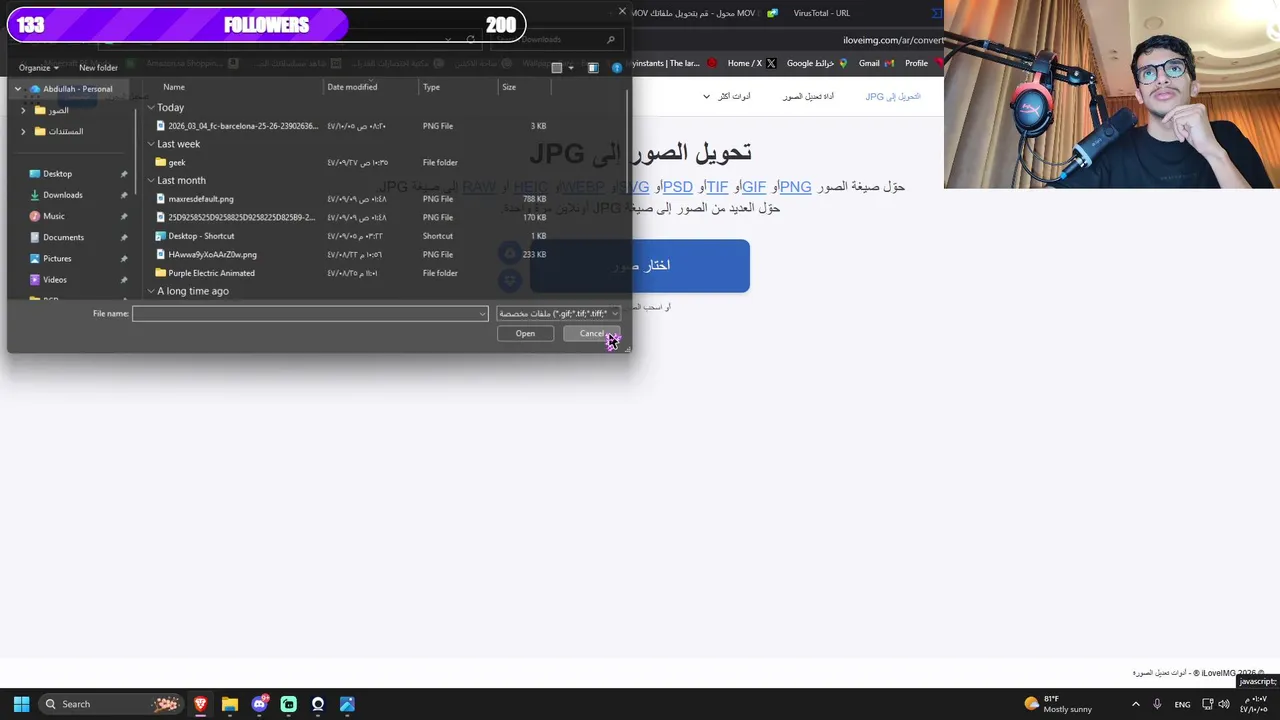This screenshot has width=1280, height=720.
Task: Select Downloads in the navigation pane
Action: (x=62, y=195)
